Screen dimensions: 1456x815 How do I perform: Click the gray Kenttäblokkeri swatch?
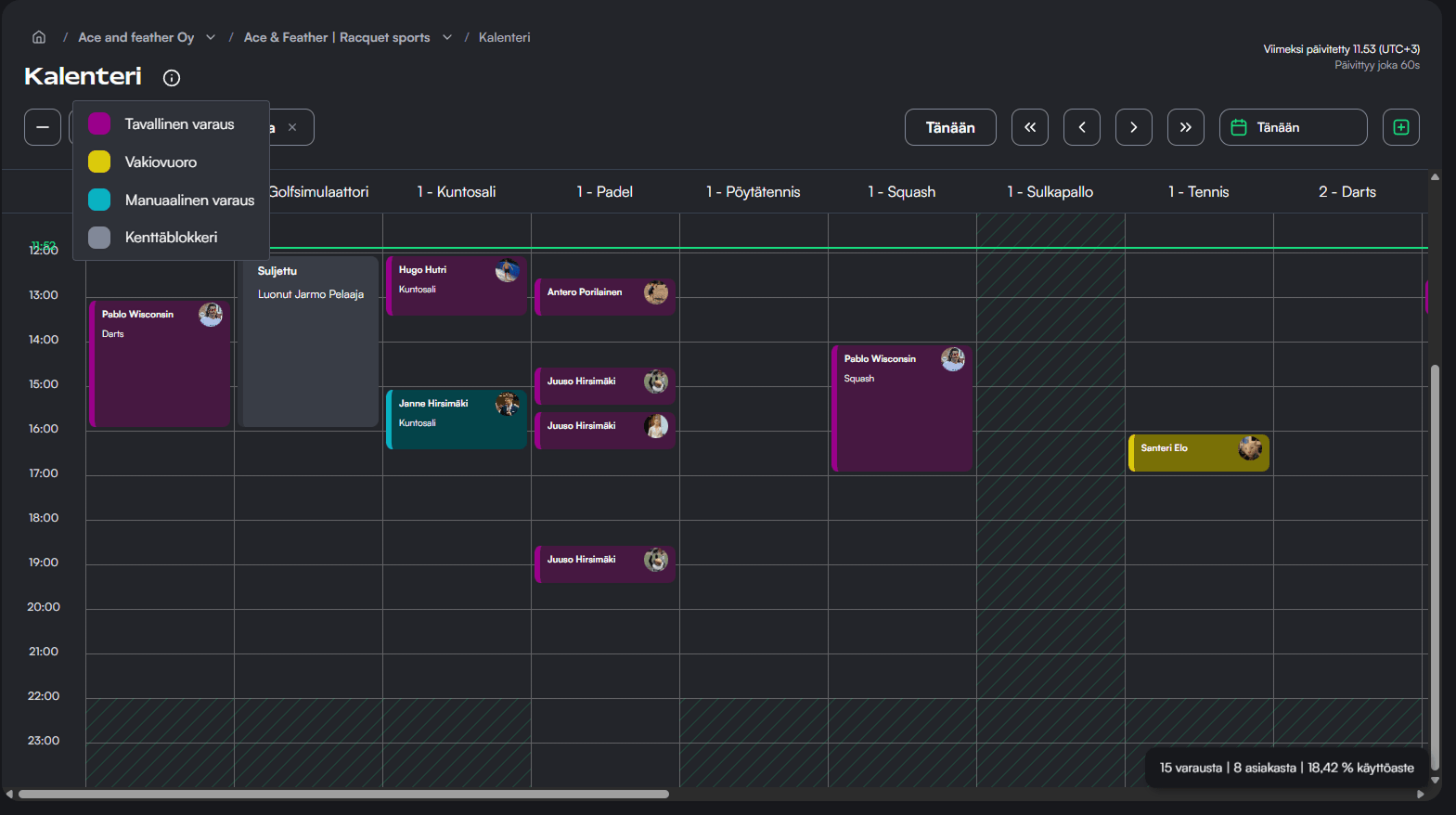point(99,238)
